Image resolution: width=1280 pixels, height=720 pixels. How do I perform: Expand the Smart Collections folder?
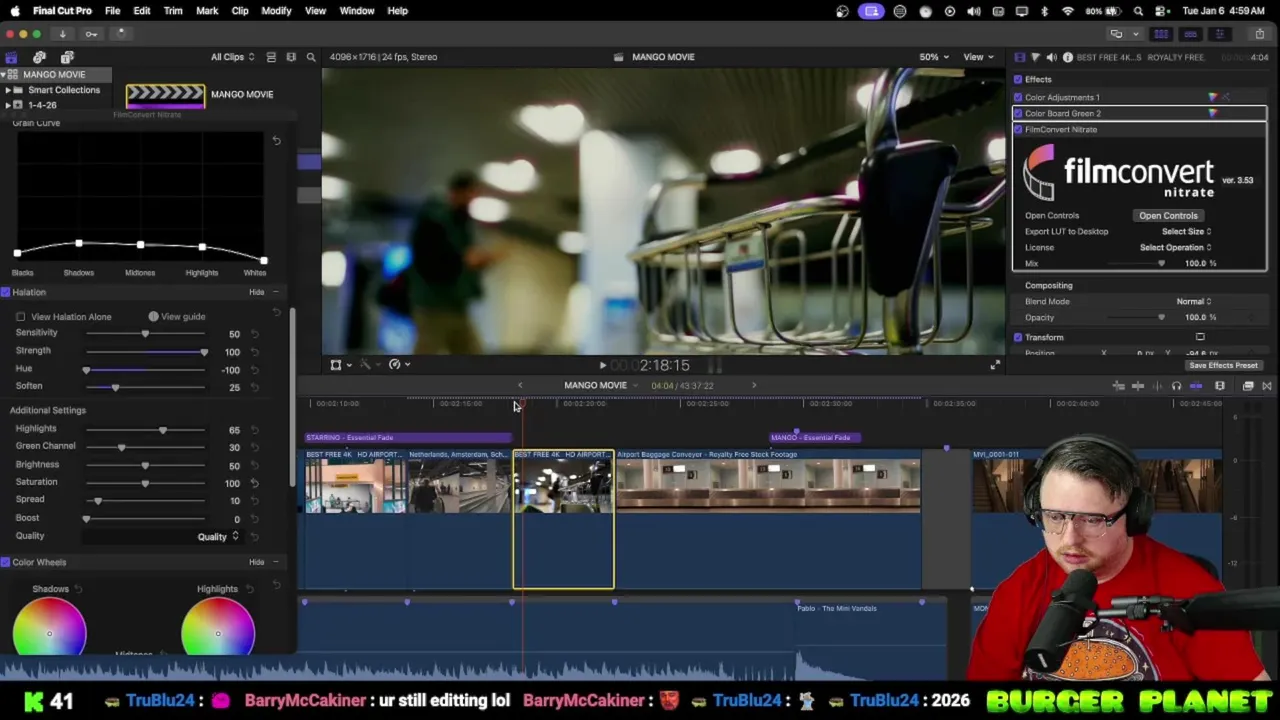pyautogui.click(x=7, y=90)
